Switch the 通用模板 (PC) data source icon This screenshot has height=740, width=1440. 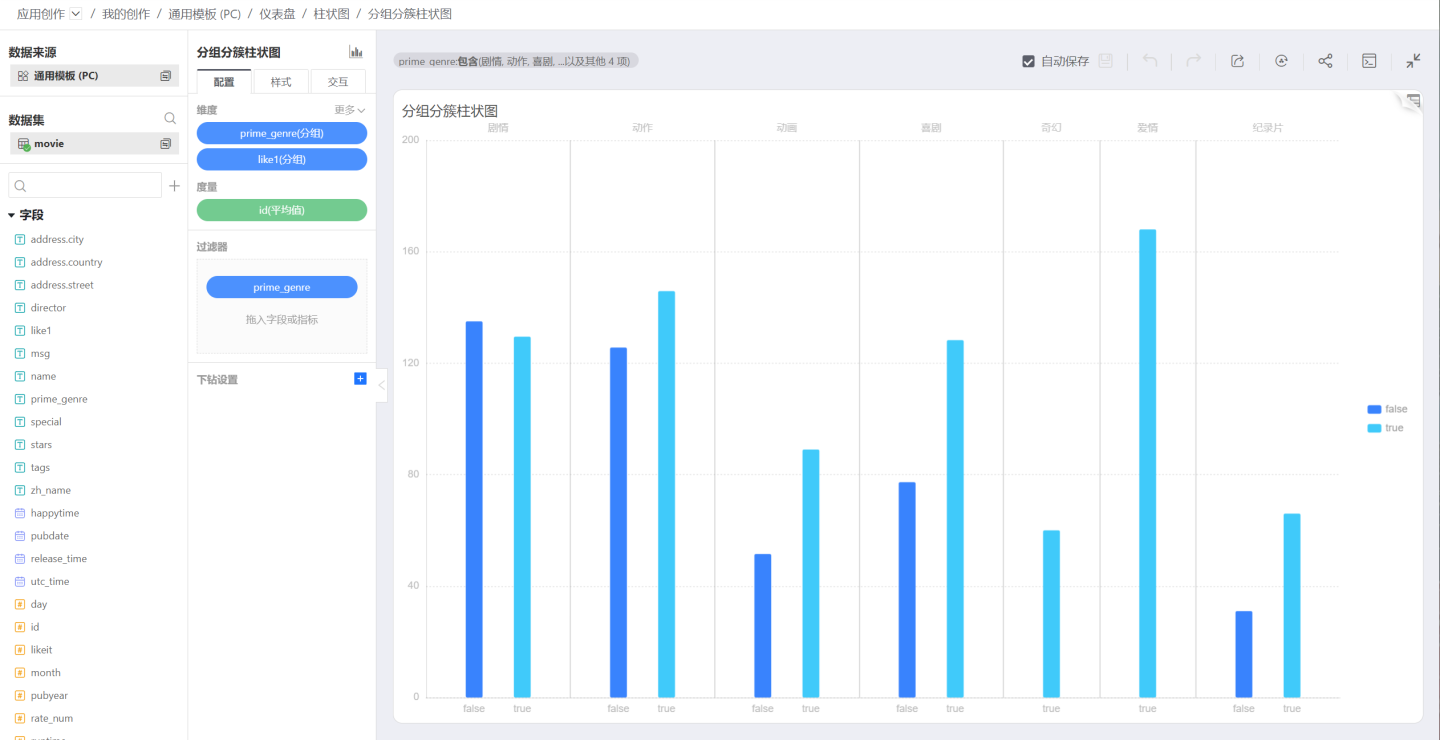[x=166, y=76]
